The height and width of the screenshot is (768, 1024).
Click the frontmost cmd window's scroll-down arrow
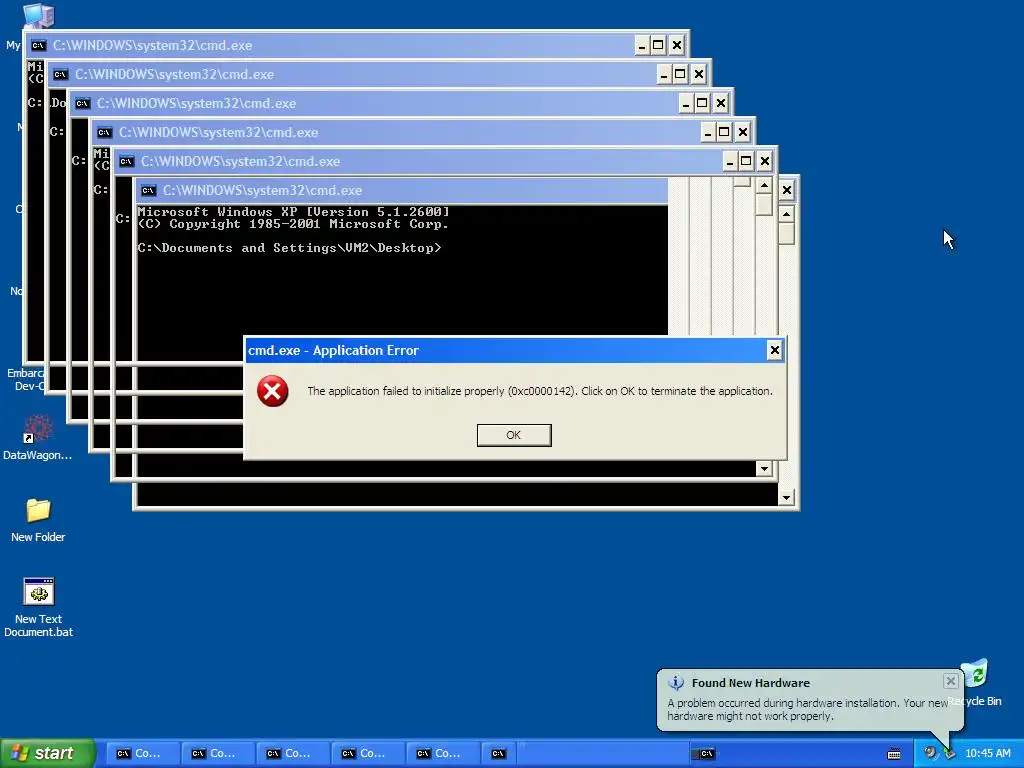786,498
